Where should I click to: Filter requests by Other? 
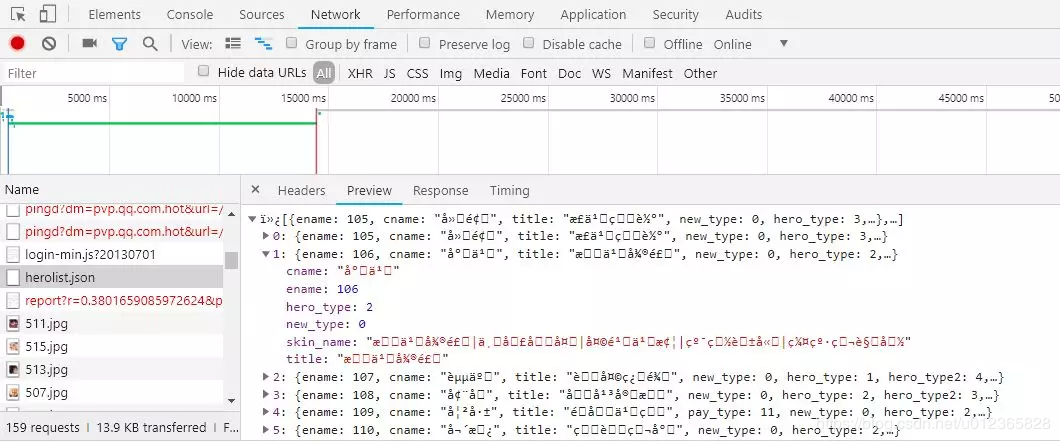click(x=700, y=74)
